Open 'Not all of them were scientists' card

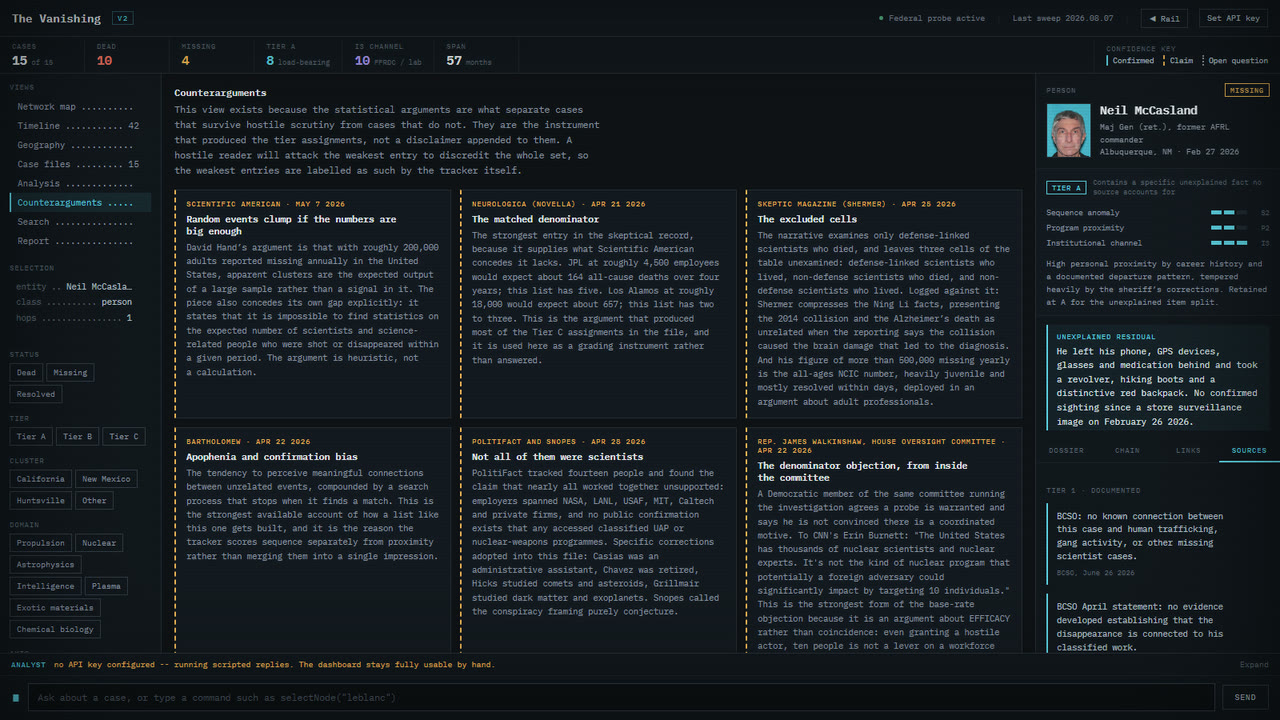[597, 540]
